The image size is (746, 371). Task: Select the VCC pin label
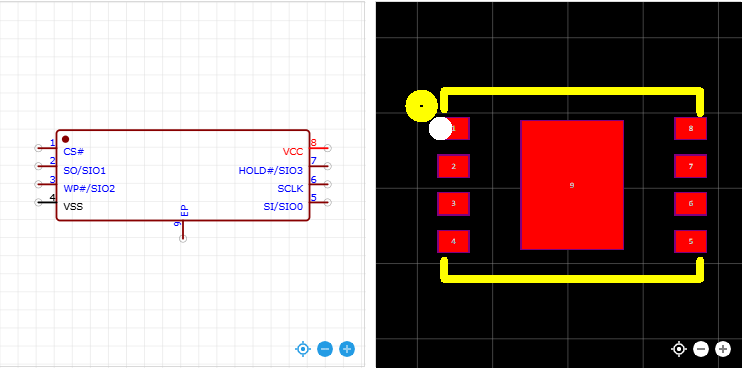[x=293, y=152]
